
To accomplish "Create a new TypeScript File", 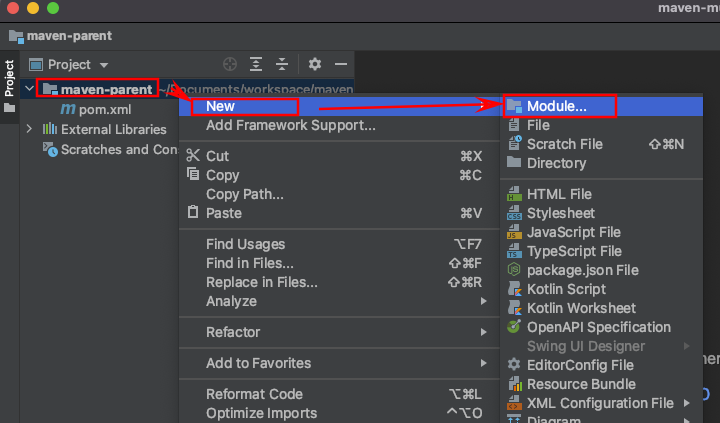I will tap(602, 251).
